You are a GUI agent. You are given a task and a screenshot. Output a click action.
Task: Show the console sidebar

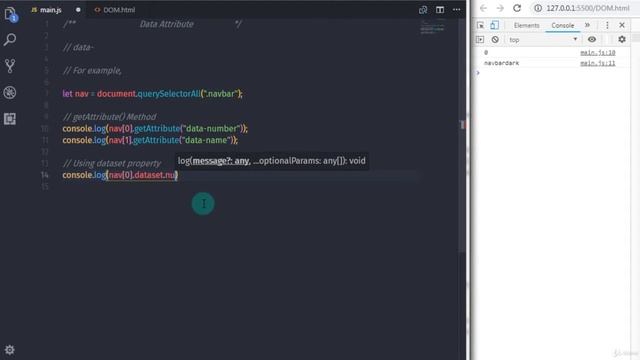coord(480,40)
